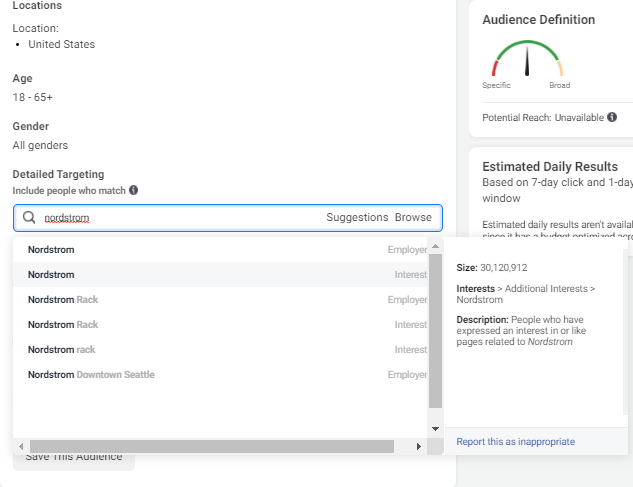
Task: Pick the lowercase Nordstrom rack Interest suggestion
Action: click(220, 350)
